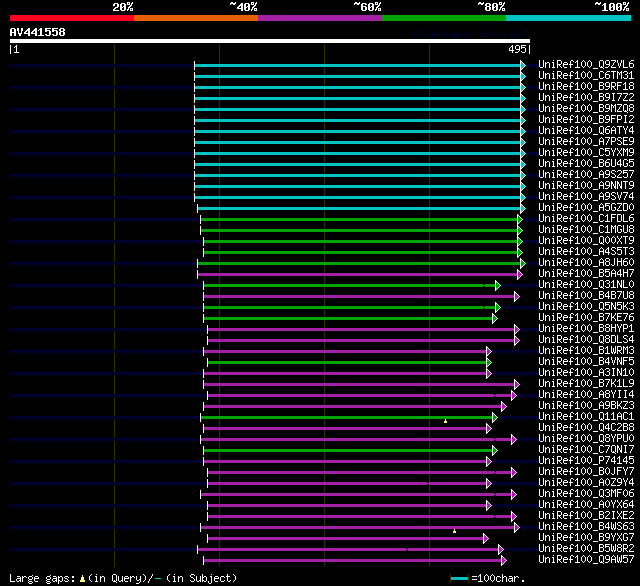Viewport: 640px width, 586px height.
Task: Select label UniRef100_C1FDL6
Action: tap(586, 219)
